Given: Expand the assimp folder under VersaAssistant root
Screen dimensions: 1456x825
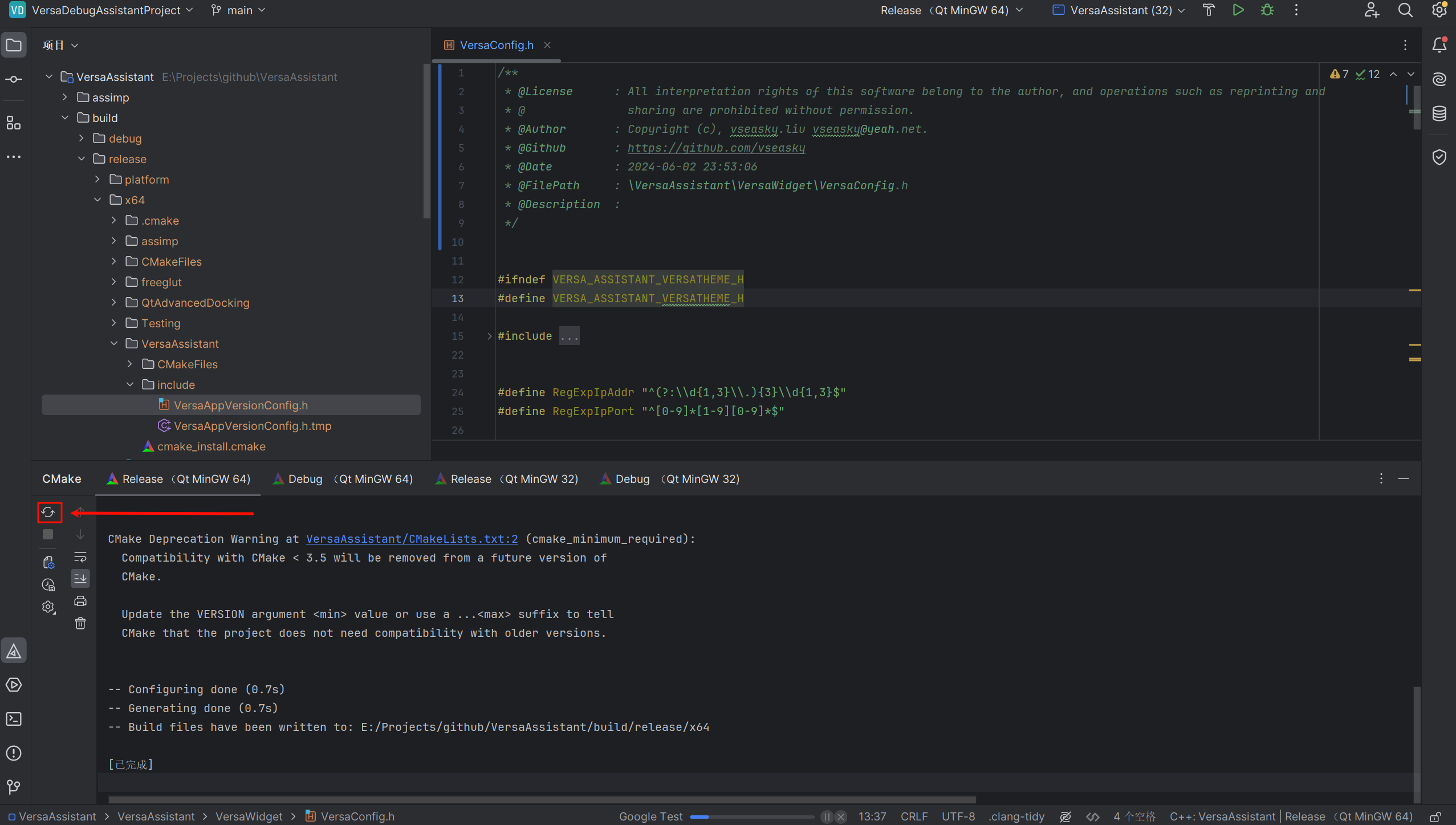Looking at the screenshot, I should click(65, 97).
